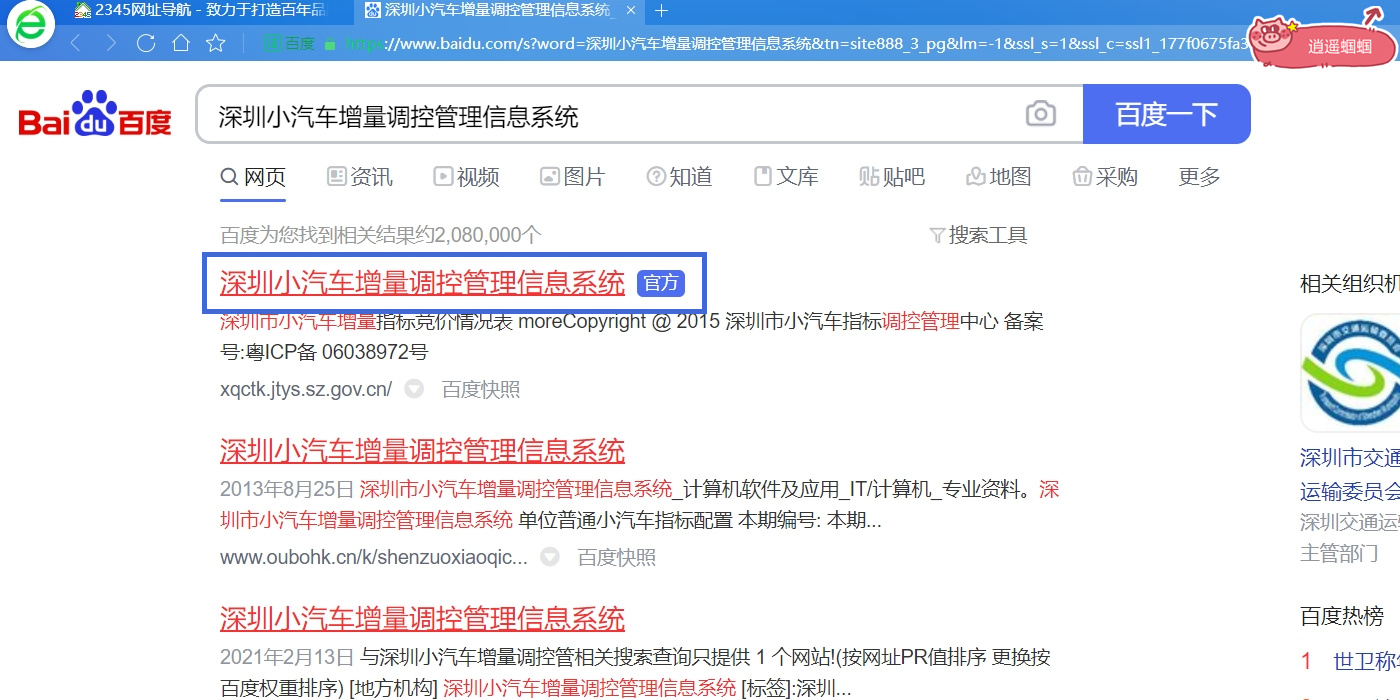The width and height of the screenshot is (1400, 700).
Task: Click the 世卫 hot search item
Action: pos(1366,661)
